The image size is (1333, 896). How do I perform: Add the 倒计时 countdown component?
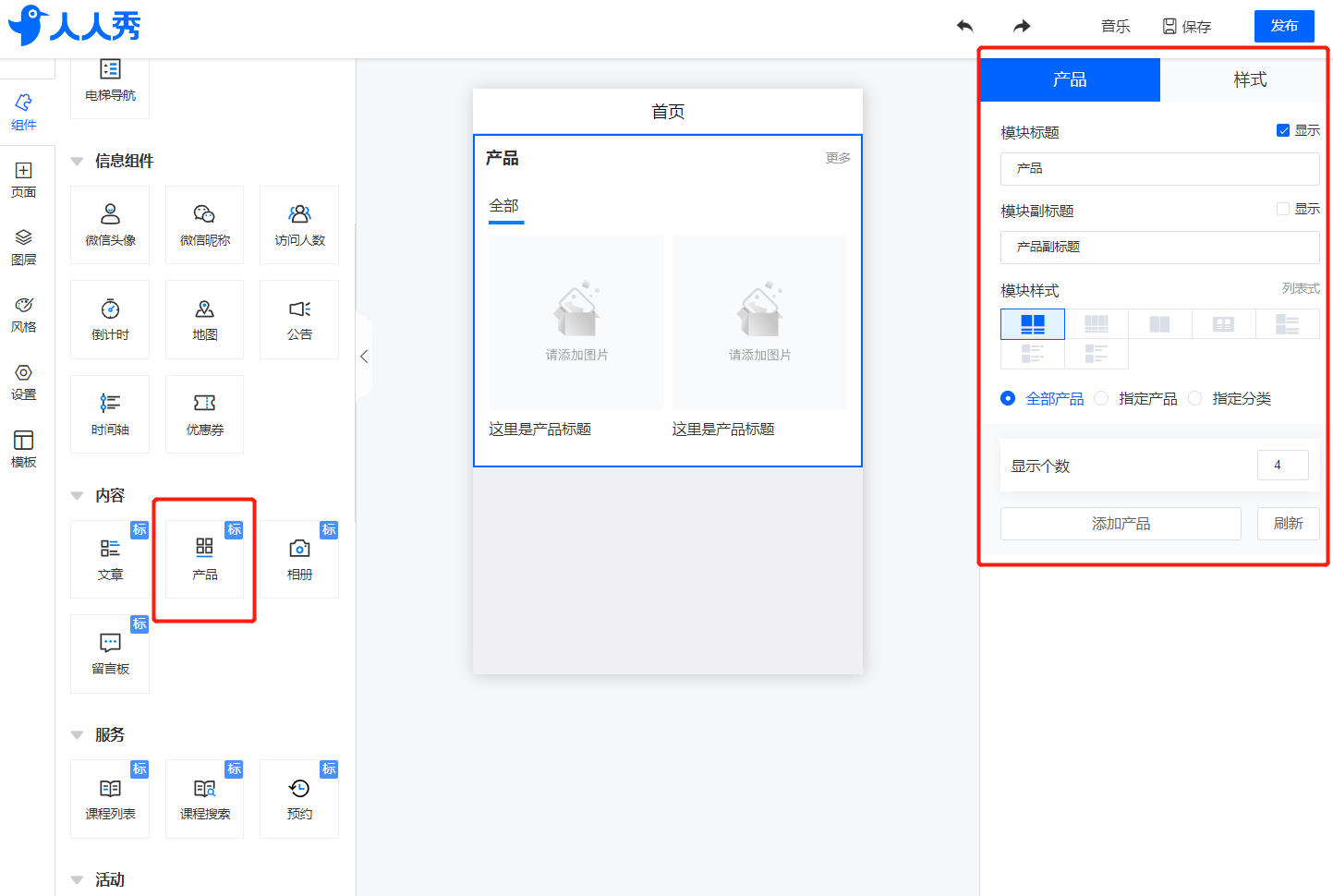pos(110,320)
